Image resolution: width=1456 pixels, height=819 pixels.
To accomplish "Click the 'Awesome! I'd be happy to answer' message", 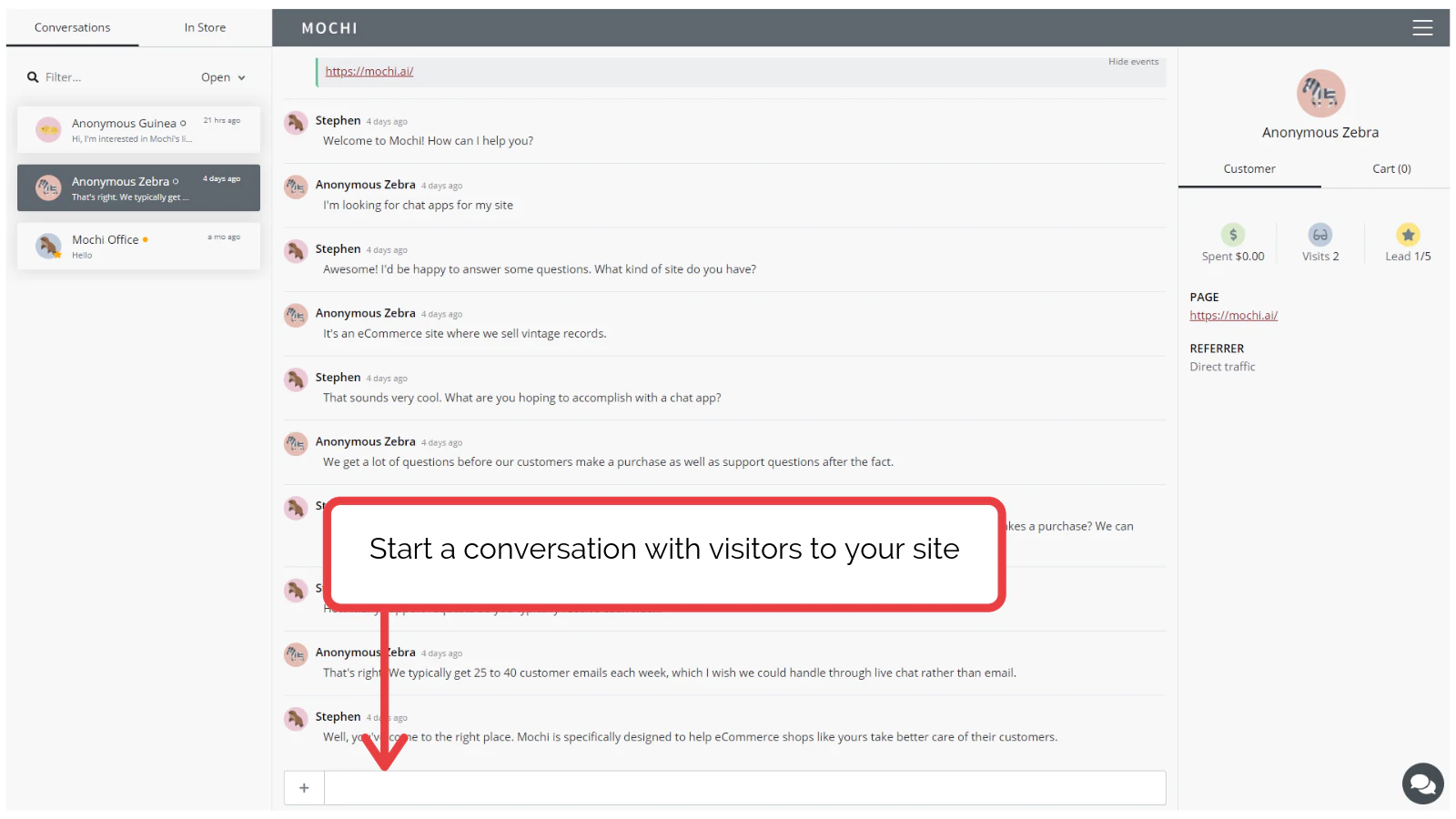I will 540,269.
